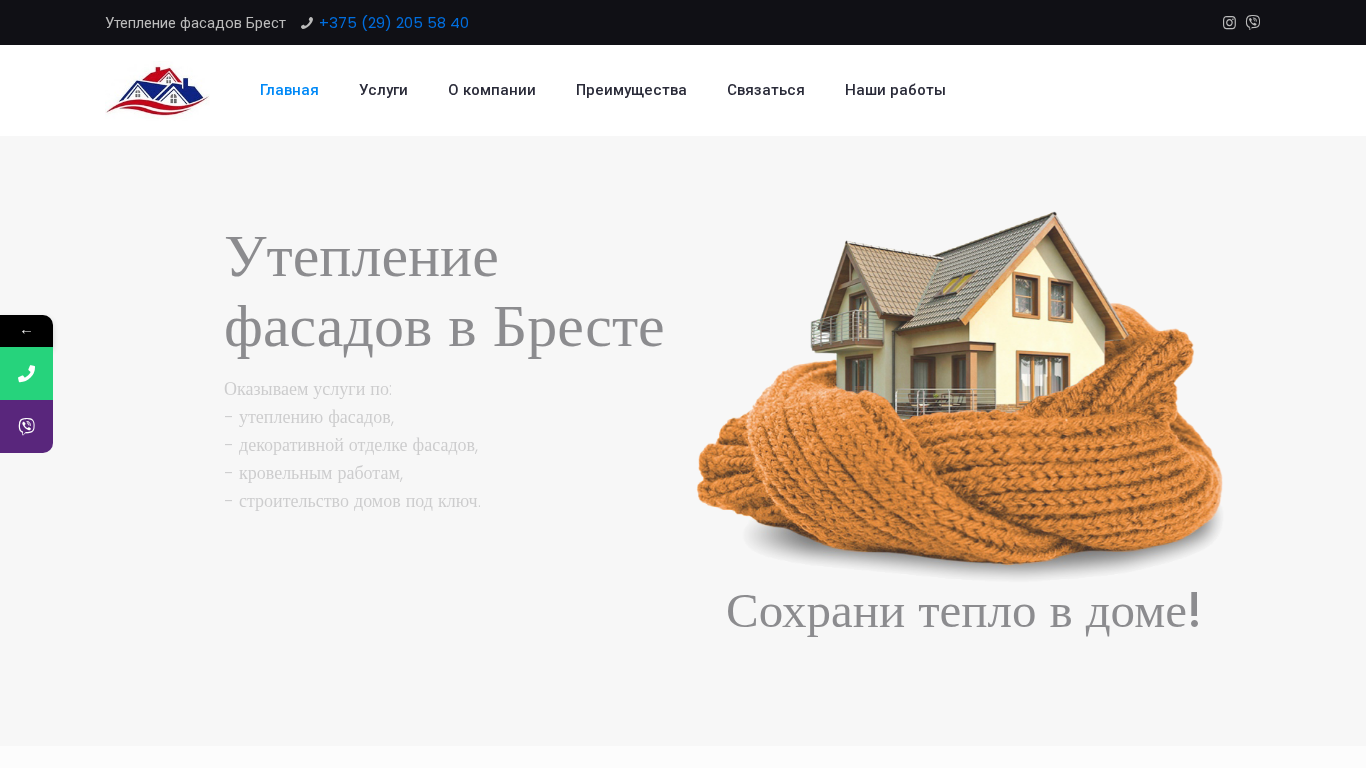Click the phone handset icon beside number
This screenshot has width=1366, height=768.
click(307, 23)
